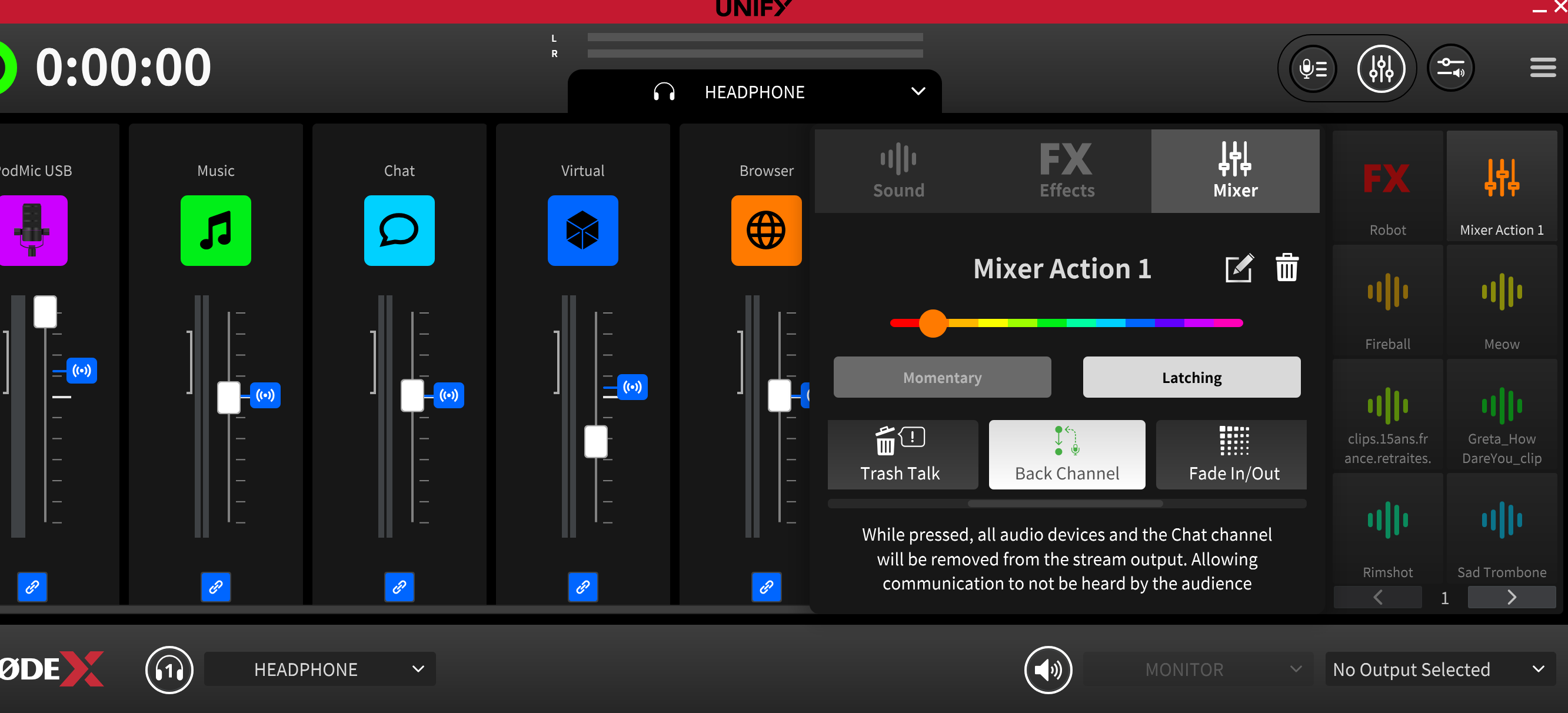This screenshot has height=713, width=1568.
Task: Click the Browser channel globe icon
Action: pyautogui.click(x=766, y=231)
